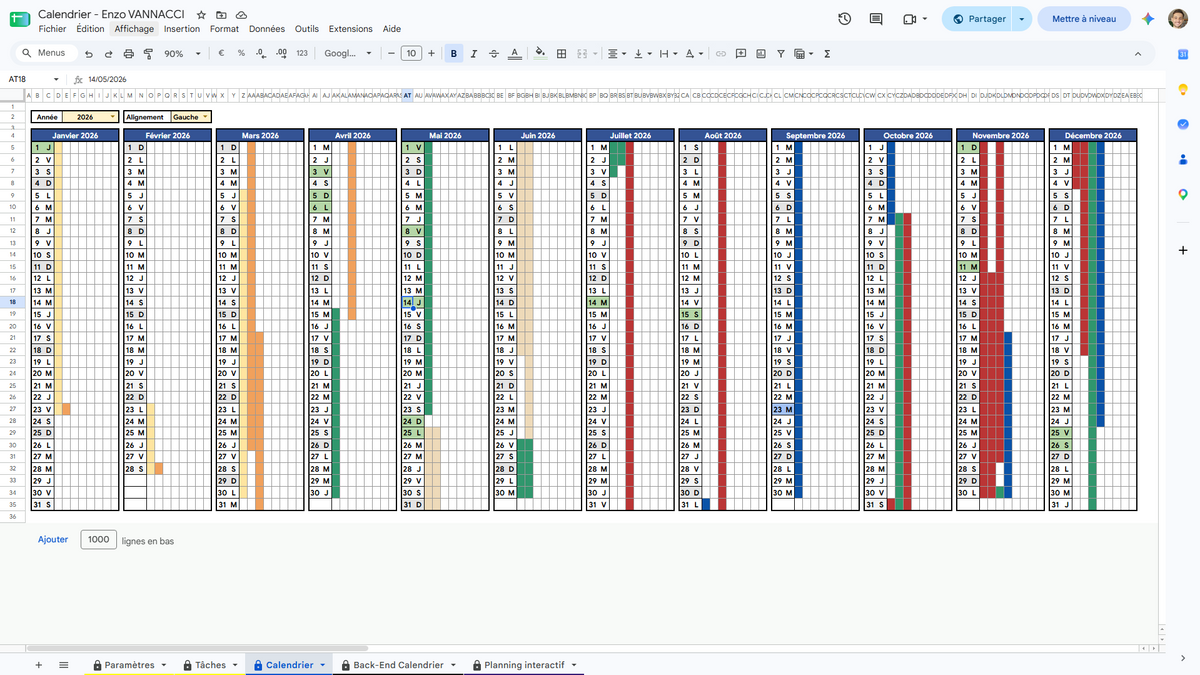Click the insert link icon
Screen dimensions: 1200x675
click(x=720, y=54)
